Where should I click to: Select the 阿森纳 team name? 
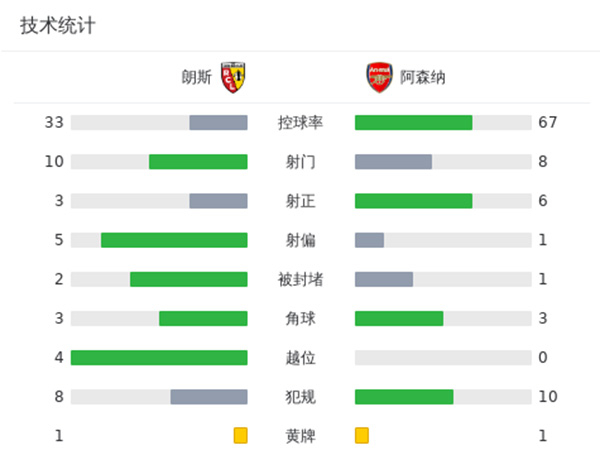coord(422,77)
